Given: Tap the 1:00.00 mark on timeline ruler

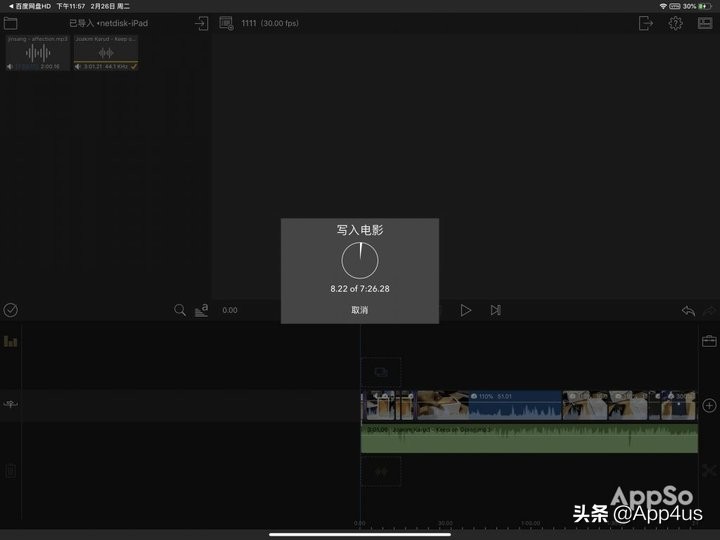Looking at the screenshot, I should 530,523.
